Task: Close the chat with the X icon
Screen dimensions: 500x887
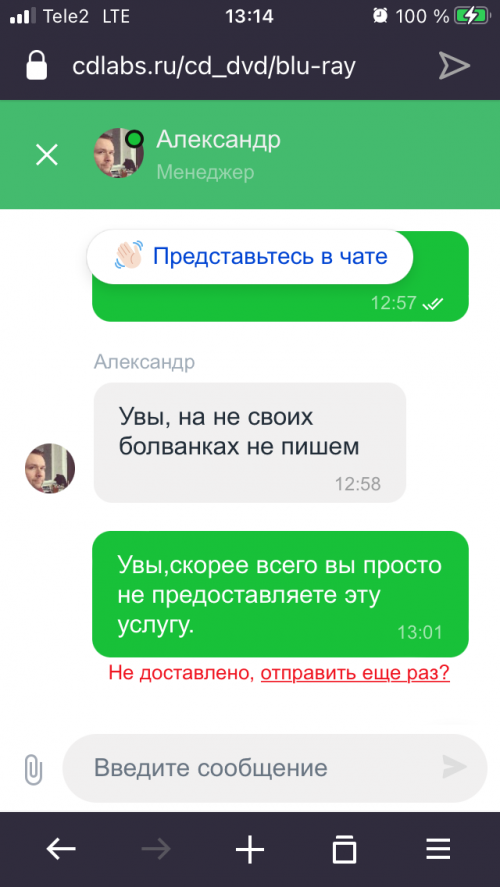Action: 47,154
